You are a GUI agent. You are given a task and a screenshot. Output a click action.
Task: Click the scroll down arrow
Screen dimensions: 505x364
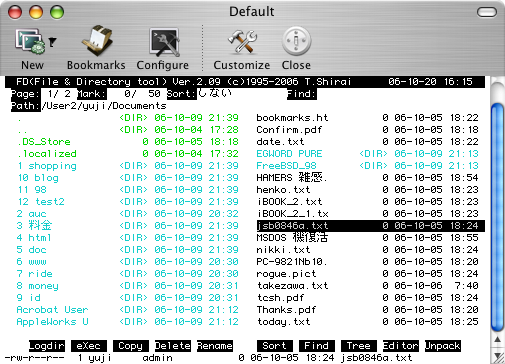tap(498, 355)
